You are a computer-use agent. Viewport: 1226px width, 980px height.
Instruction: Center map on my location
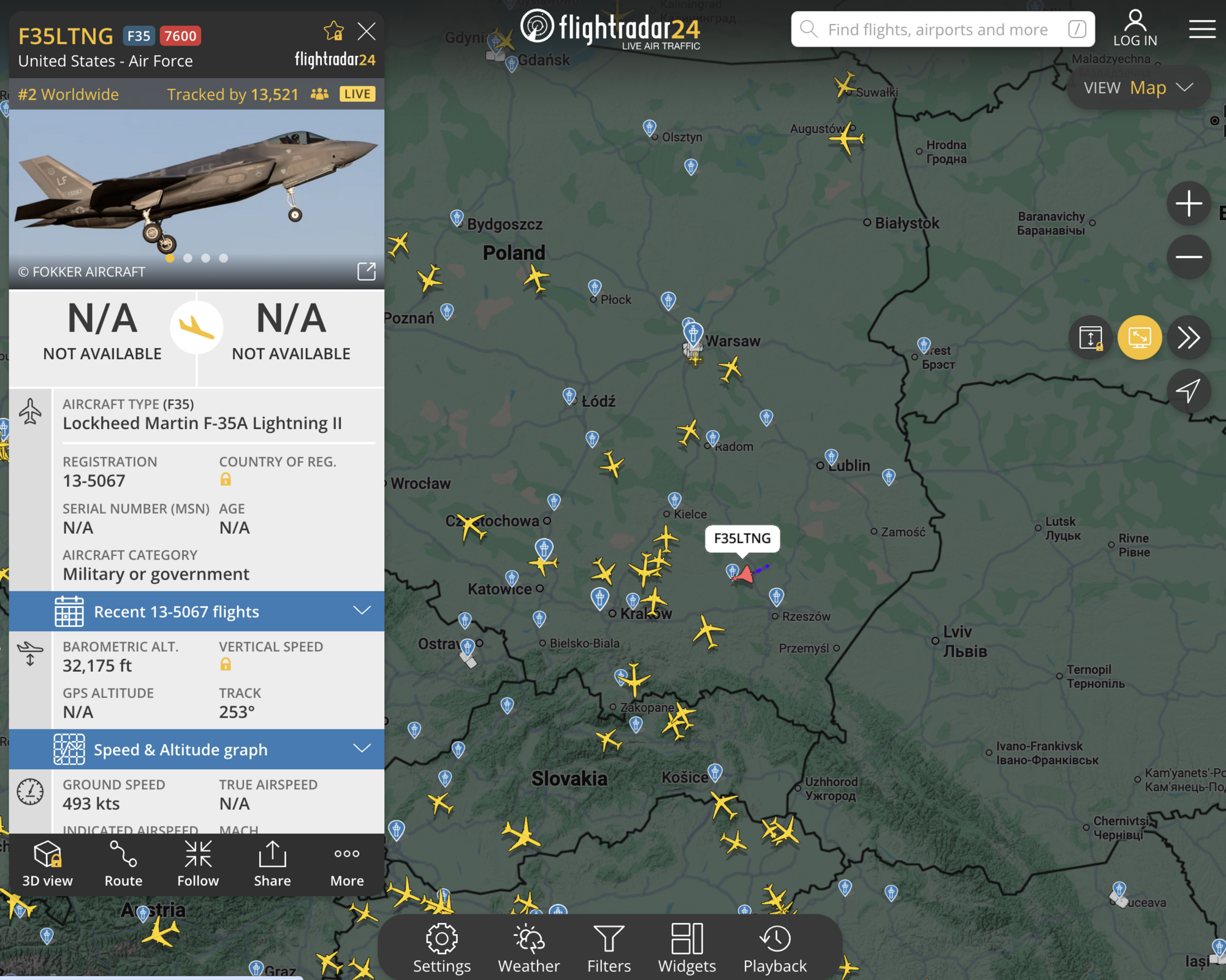pyautogui.click(x=1189, y=390)
